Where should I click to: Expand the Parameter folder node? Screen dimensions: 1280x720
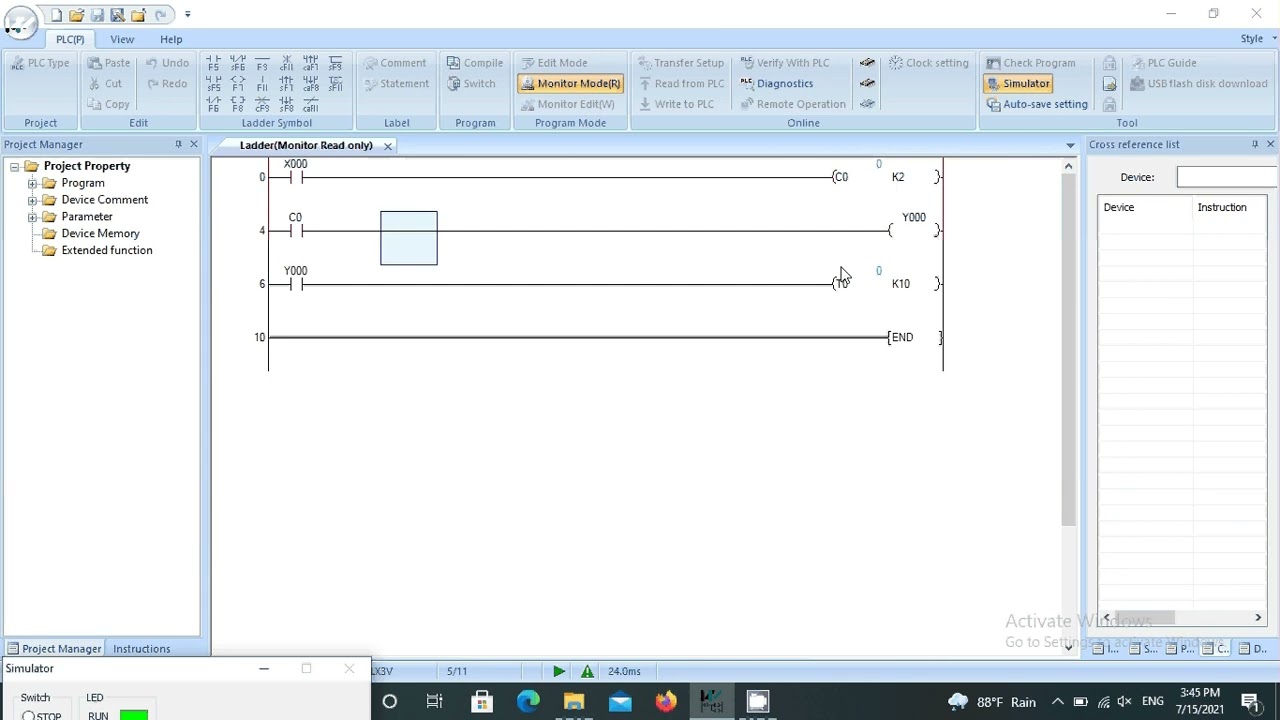(x=32, y=217)
